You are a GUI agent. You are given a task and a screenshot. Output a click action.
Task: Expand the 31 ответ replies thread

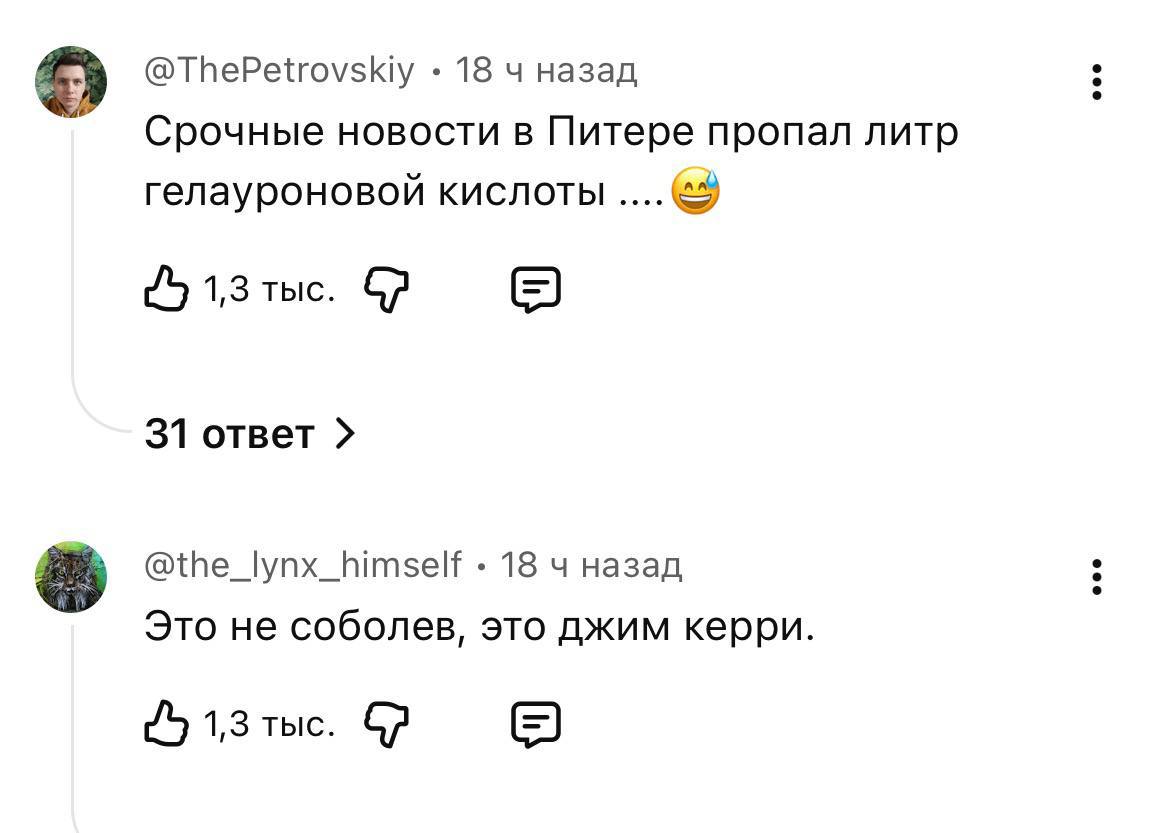click(249, 434)
